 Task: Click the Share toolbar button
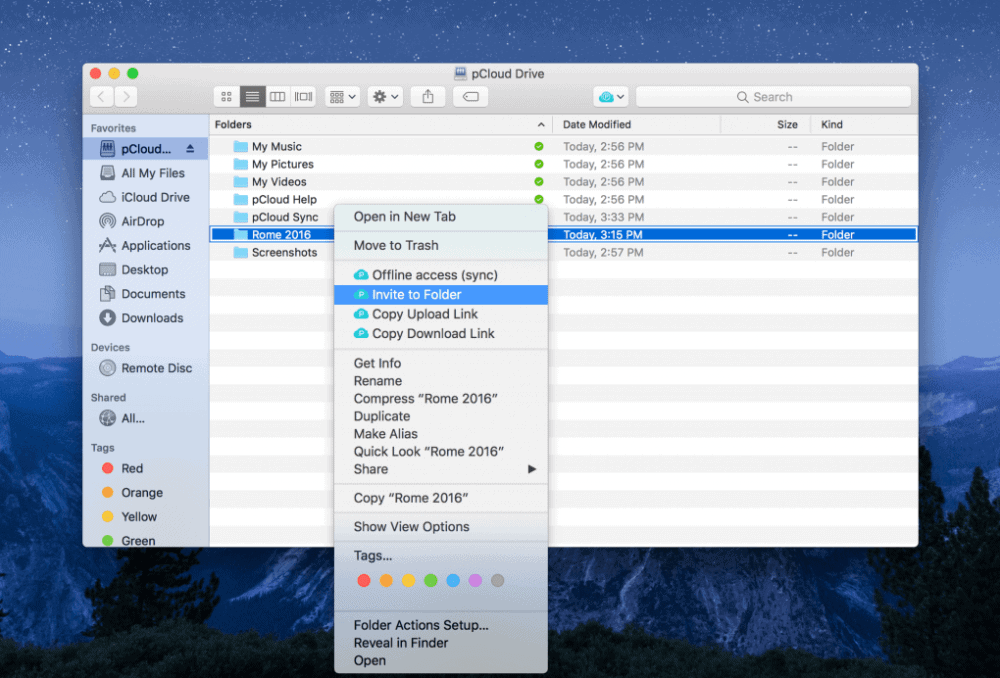tap(428, 97)
